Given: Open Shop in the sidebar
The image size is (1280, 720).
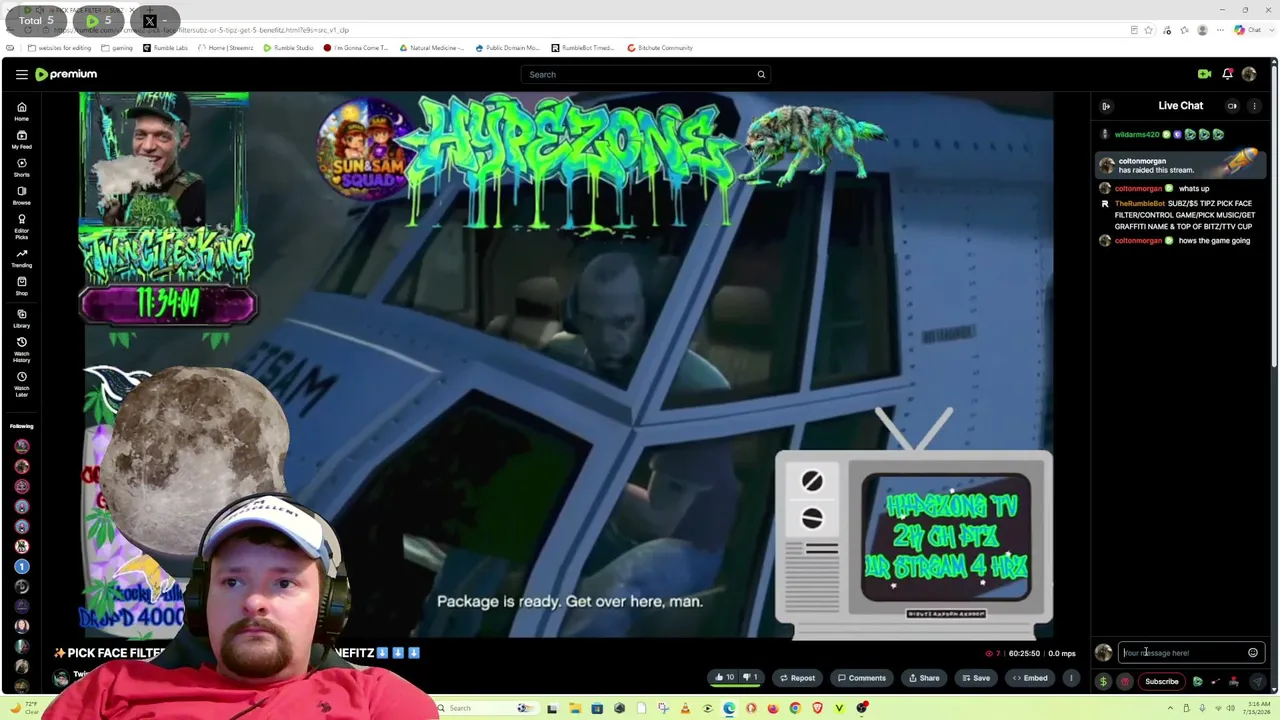Looking at the screenshot, I should [x=21, y=286].
